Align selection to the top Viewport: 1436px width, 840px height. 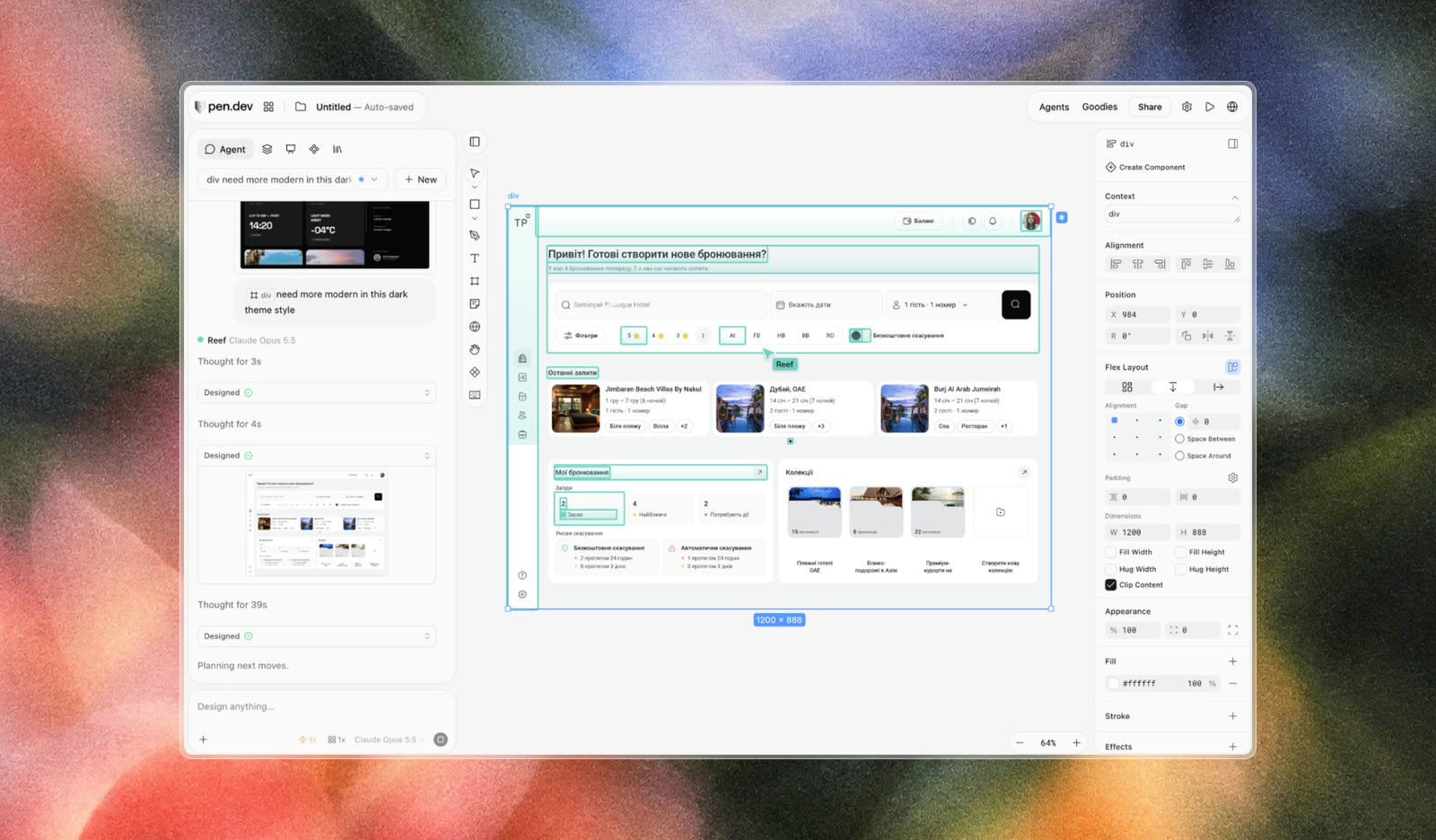[x=1186, y=264]
